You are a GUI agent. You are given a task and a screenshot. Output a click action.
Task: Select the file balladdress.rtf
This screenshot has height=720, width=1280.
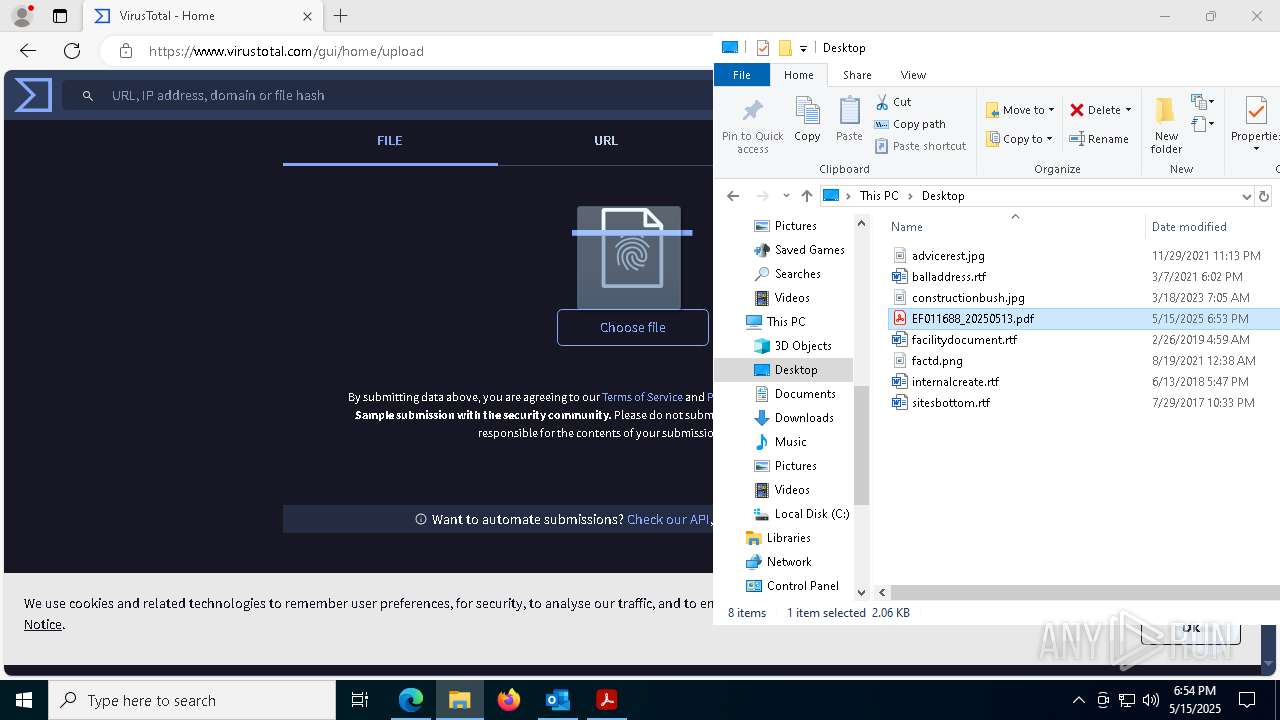[949, 277]
